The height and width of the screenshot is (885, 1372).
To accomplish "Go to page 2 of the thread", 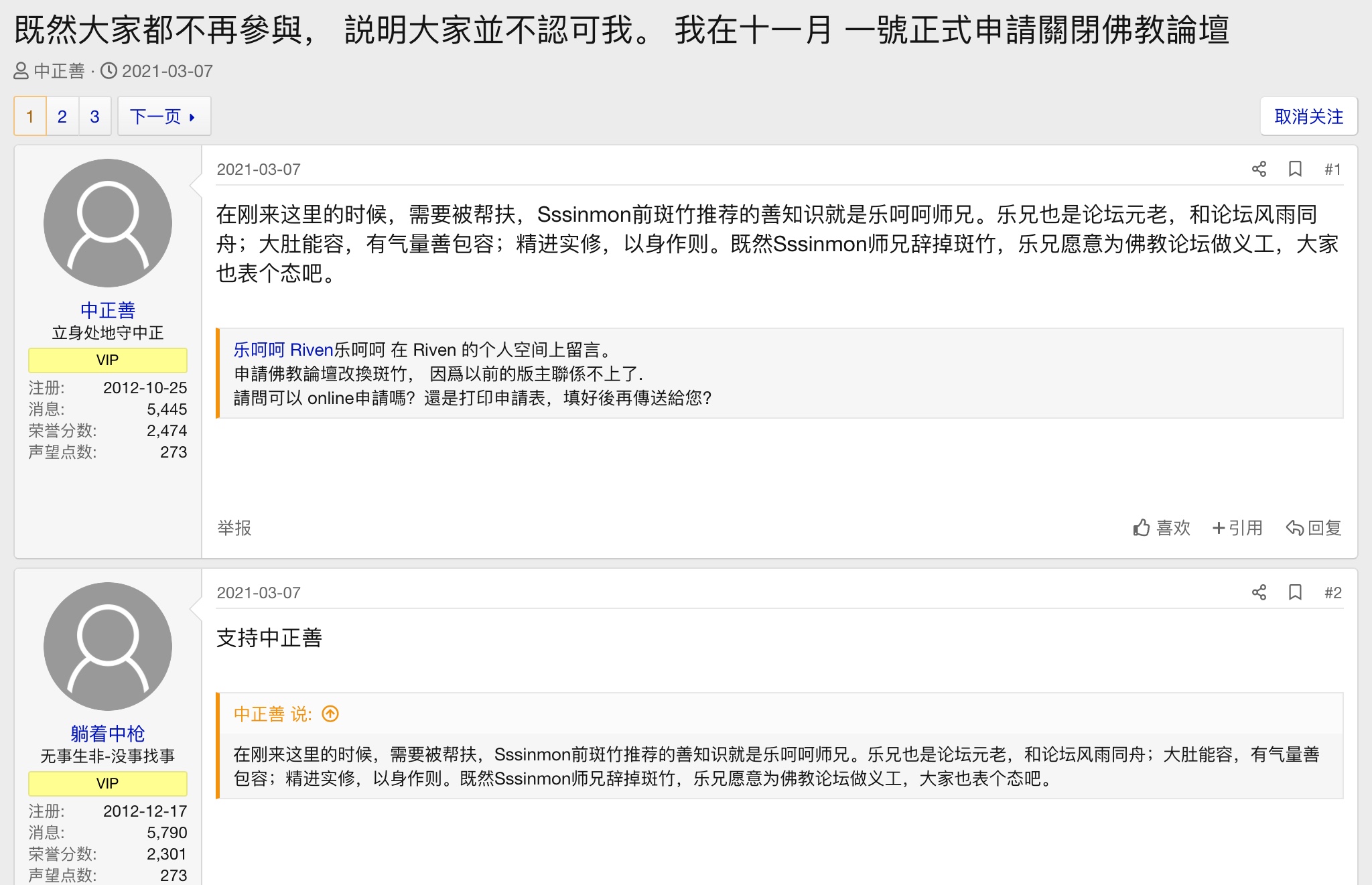I will click(x=62, y=117).
